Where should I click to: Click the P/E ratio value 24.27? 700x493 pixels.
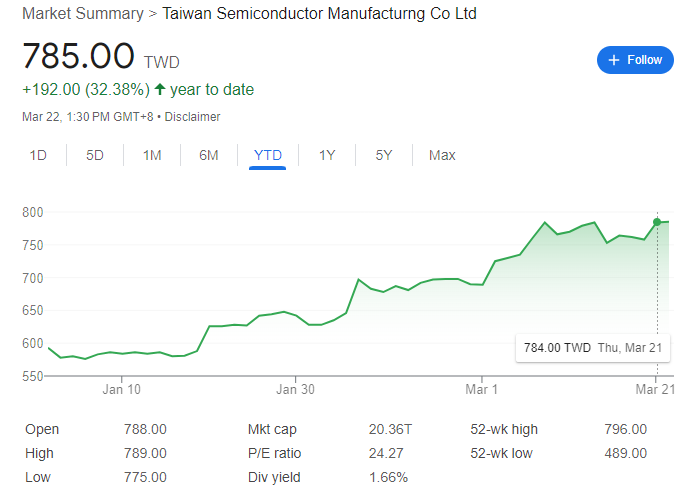tap(386, 453)
